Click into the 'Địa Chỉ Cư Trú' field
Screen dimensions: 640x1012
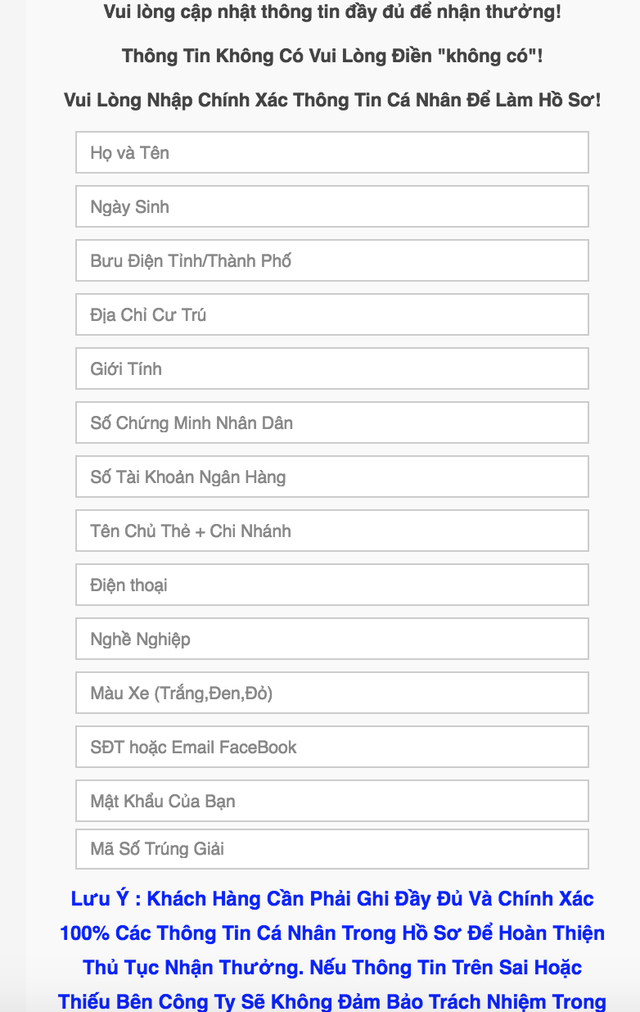[331, 315]
